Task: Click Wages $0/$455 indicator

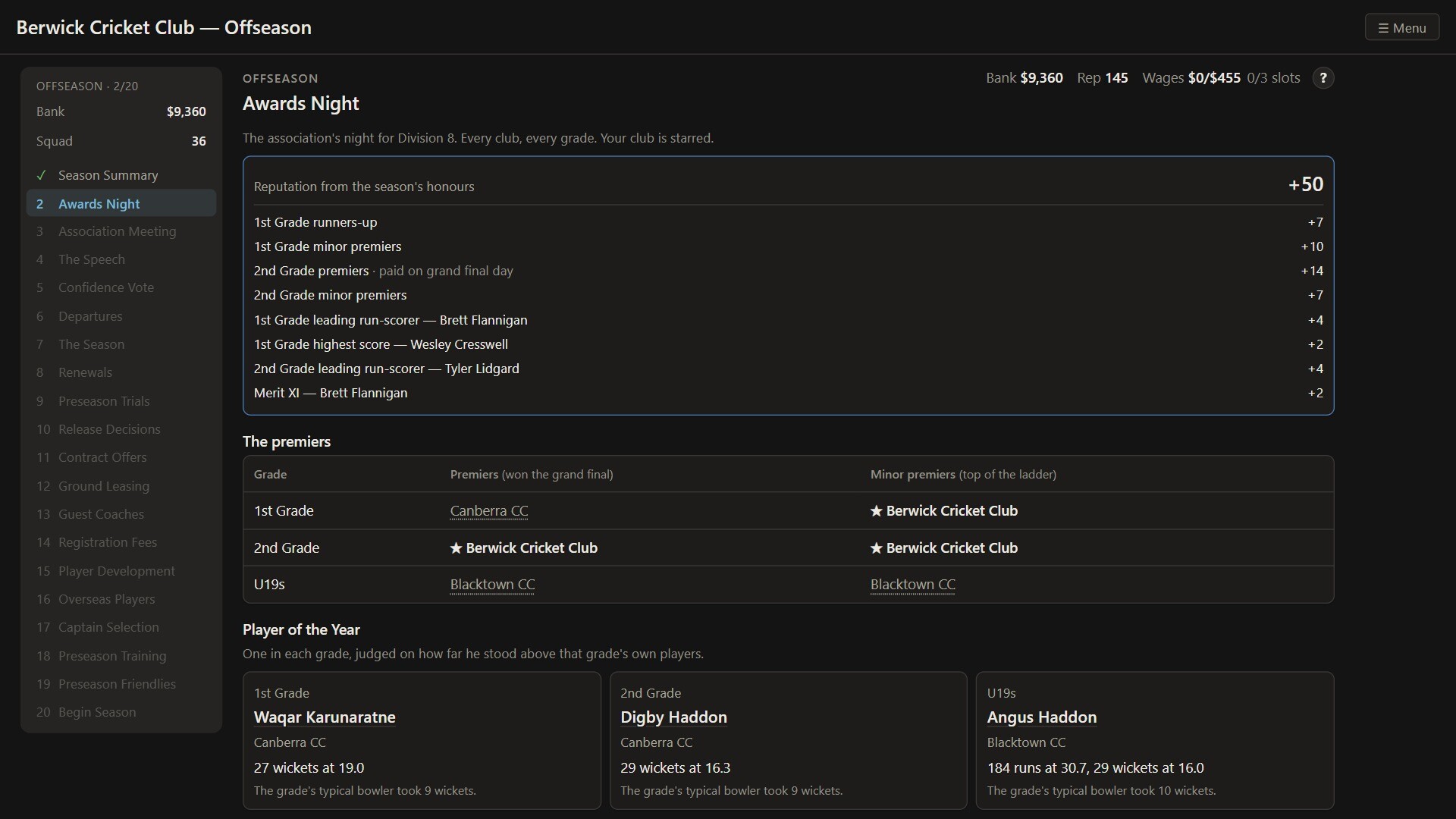Action: pos(1191,78)
